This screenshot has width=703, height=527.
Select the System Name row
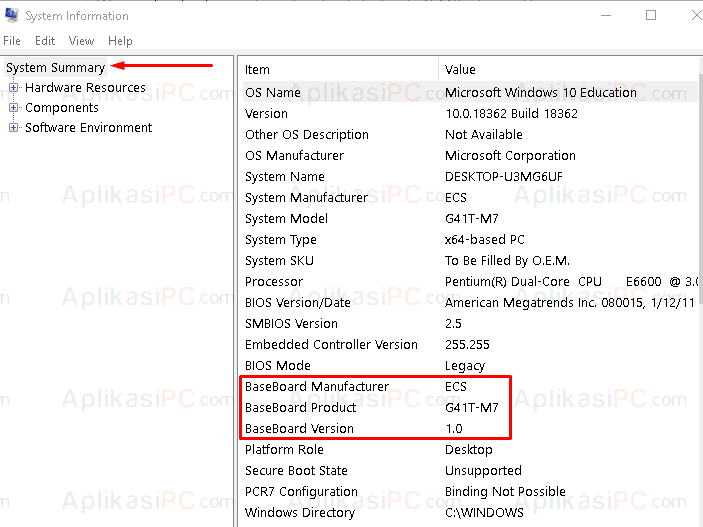coord(470,177)
